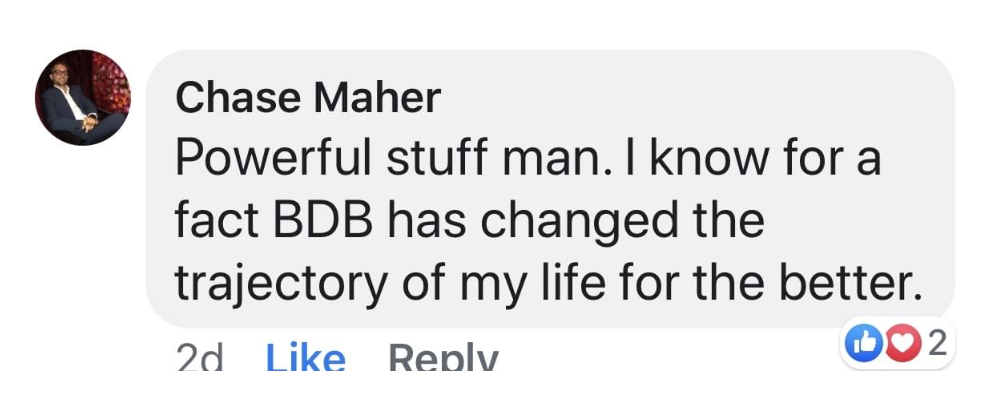Click the word Powerful in the comment
The width and height of the screenshot is (990, 394).
tap(274, 158)
